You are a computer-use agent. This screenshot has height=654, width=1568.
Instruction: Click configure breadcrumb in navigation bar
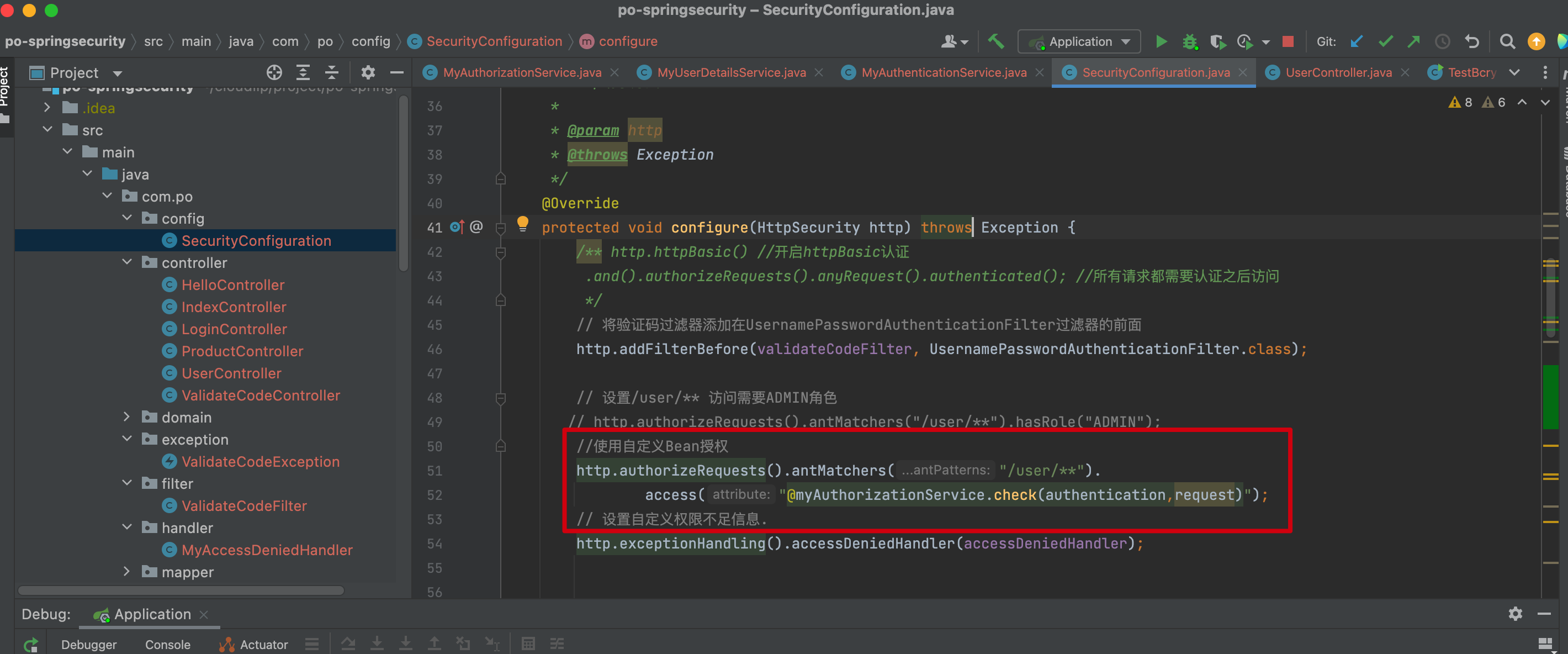(x=627, y=41)
